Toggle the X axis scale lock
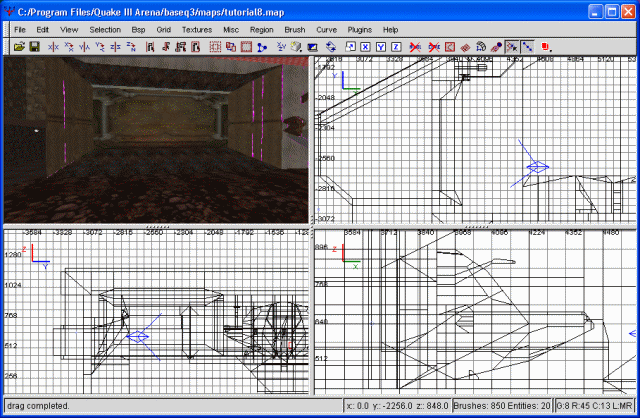The height and width of the screenshot is (418, 640). click(x=365, y=47)
